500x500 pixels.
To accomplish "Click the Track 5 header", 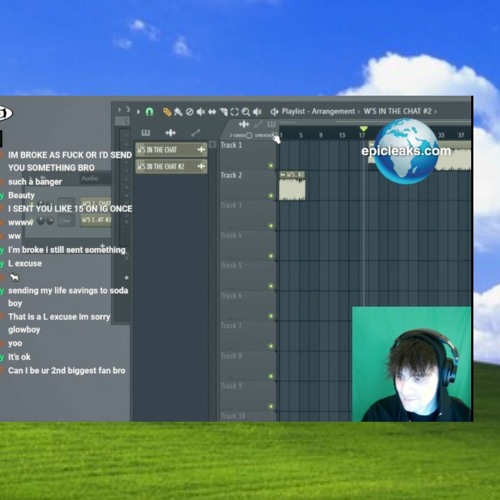I will pos(248,275).
